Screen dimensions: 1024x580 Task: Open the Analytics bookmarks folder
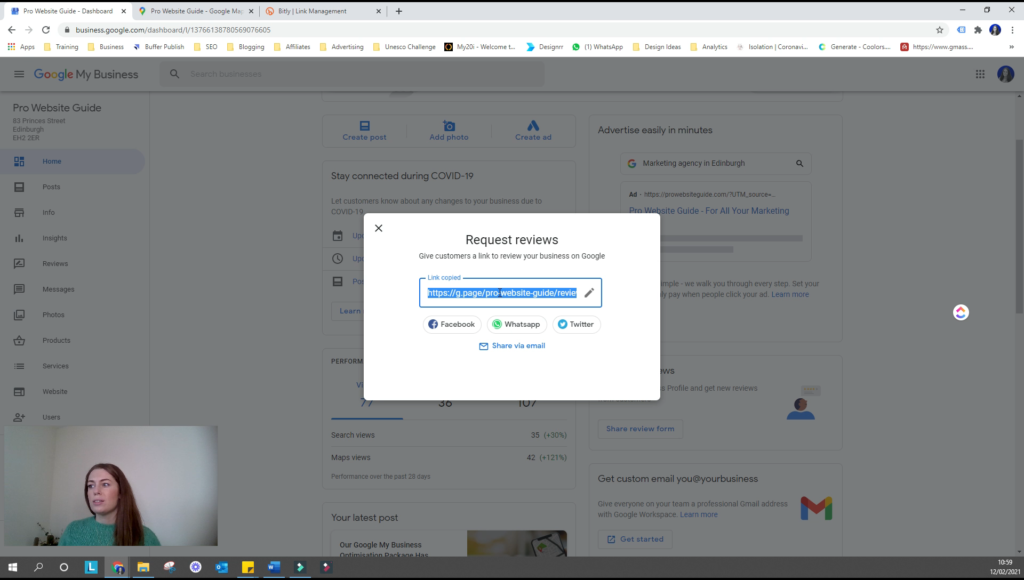click(709, 47)
